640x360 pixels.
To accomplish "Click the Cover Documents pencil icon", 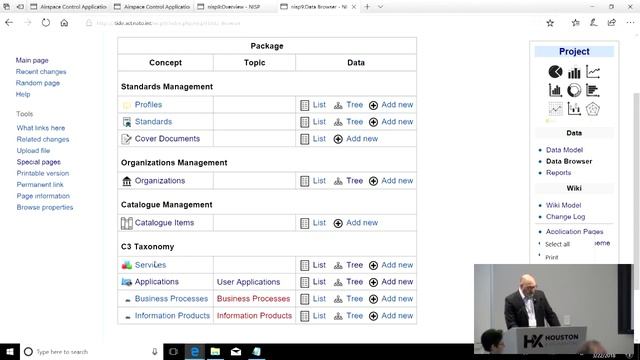I will 127,139.
